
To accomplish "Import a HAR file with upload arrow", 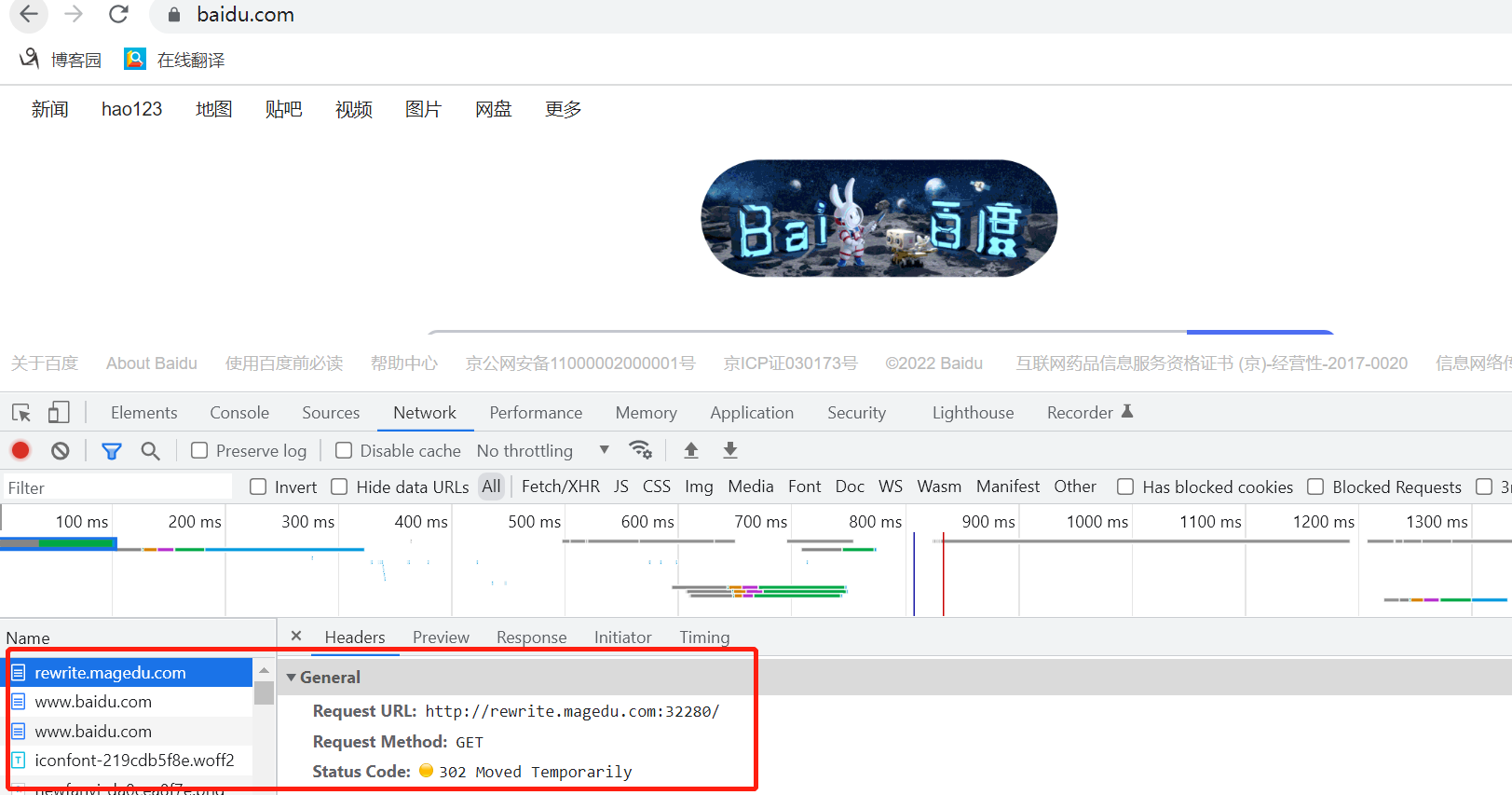I will (x=691, y=450).
